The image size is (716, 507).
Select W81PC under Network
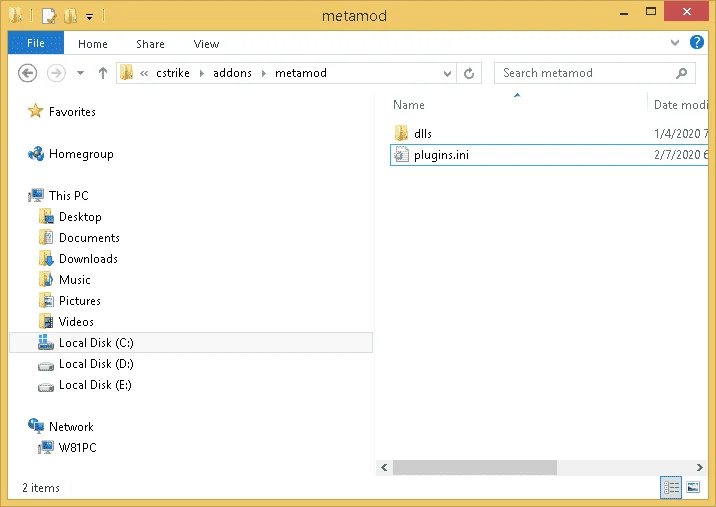pyautogui.click(x=77, y=448)
